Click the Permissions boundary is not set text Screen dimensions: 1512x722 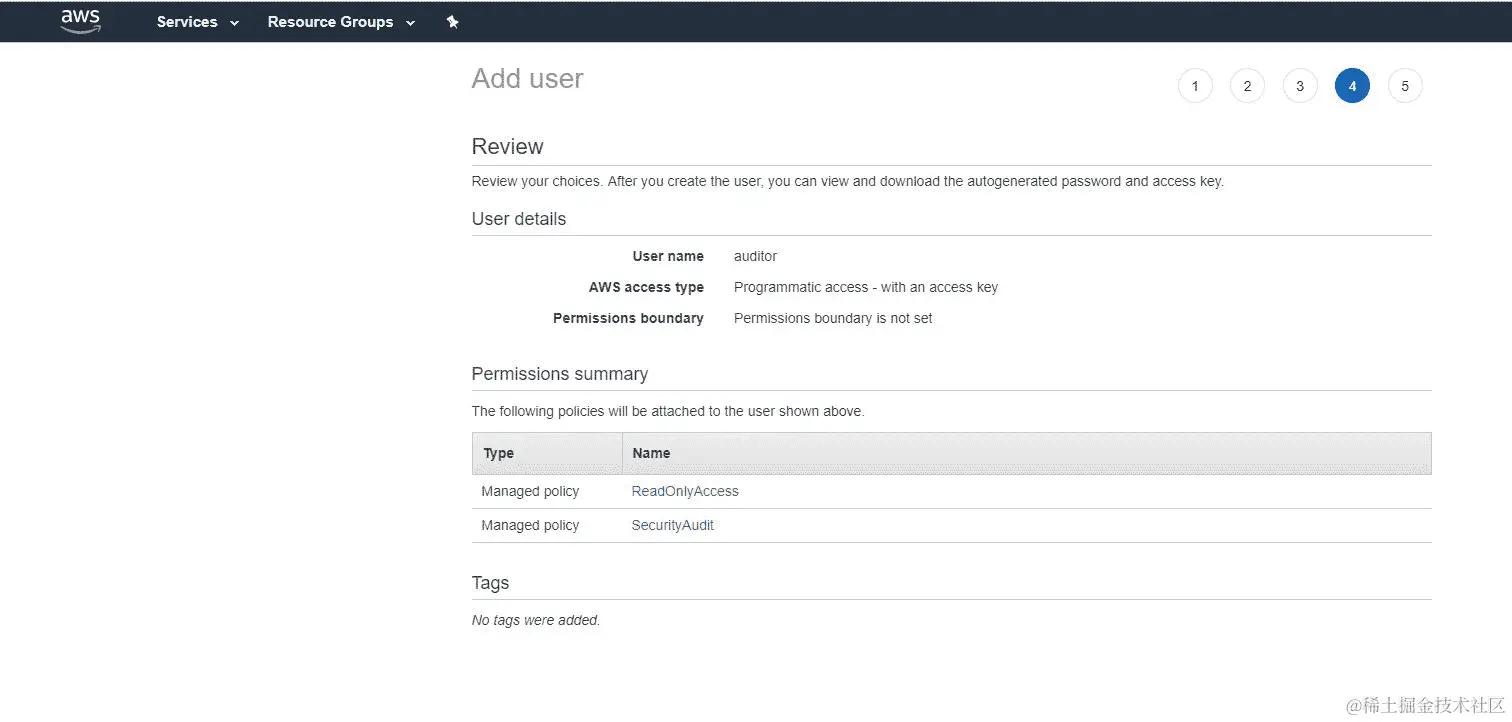click(x=833, y=318)
